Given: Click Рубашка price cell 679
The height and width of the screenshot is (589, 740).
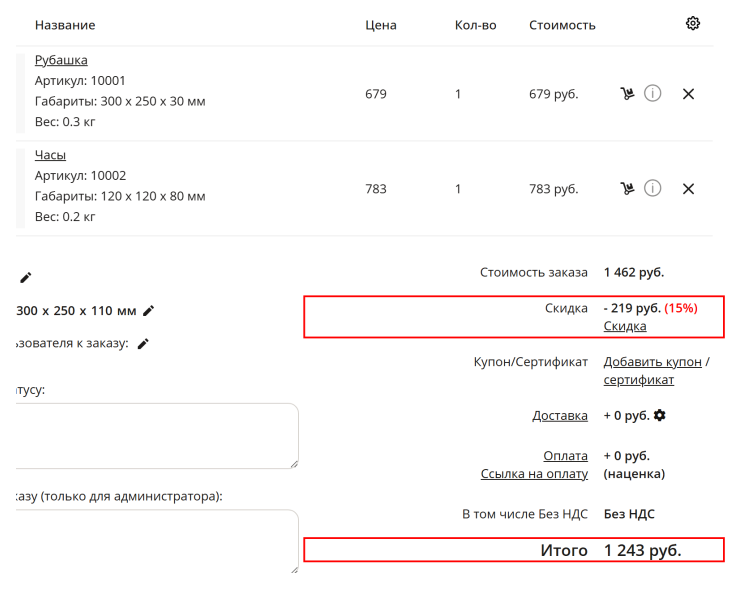Looking at the screenshot, I should (376, 94).
